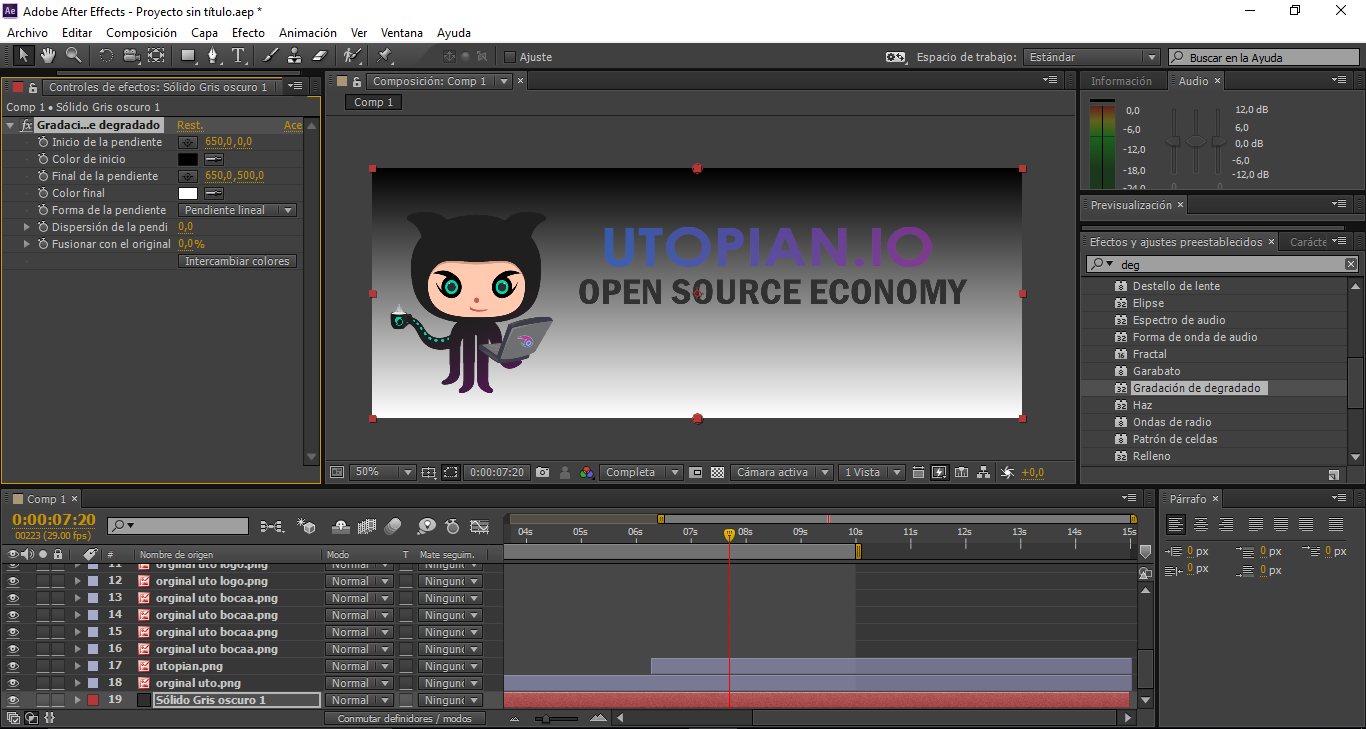This screenshot has width=1366, height=729.
Task: Open the Estándar workspace dropdown
Action: (1091, 57)
